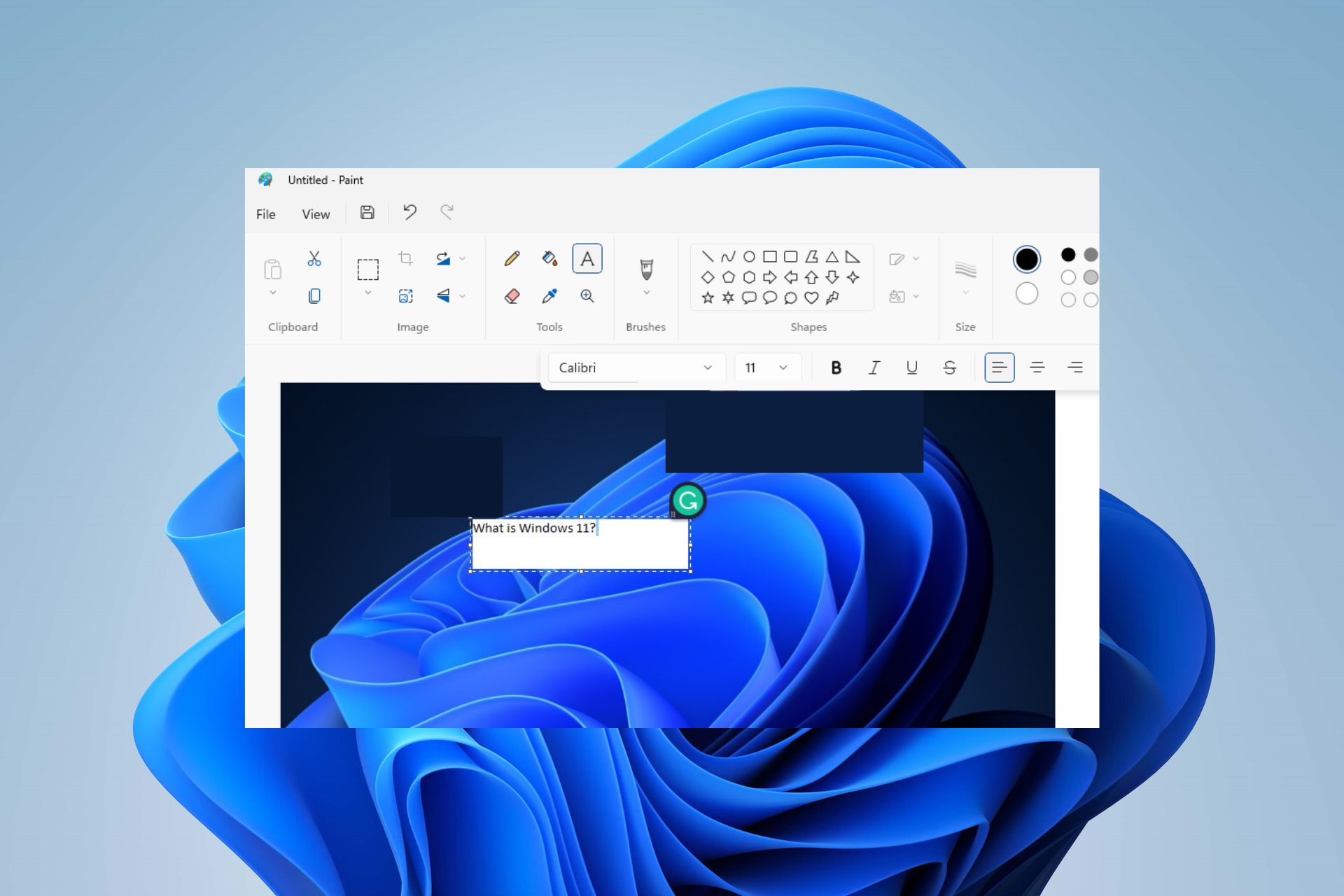Select the Color picker eyedropper

549,296
